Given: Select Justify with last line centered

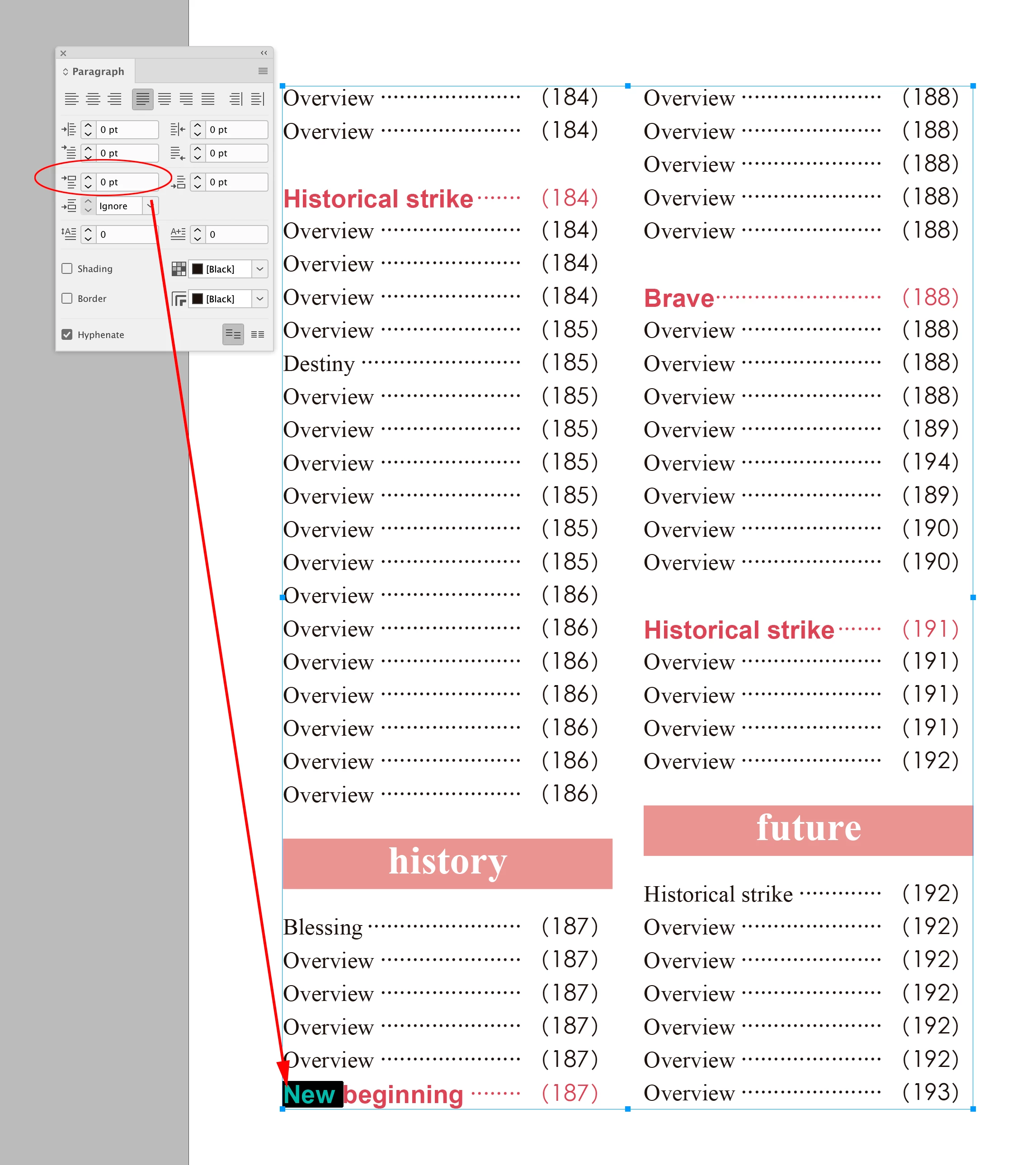Looking at the screenshot, I should click(165, 99).
